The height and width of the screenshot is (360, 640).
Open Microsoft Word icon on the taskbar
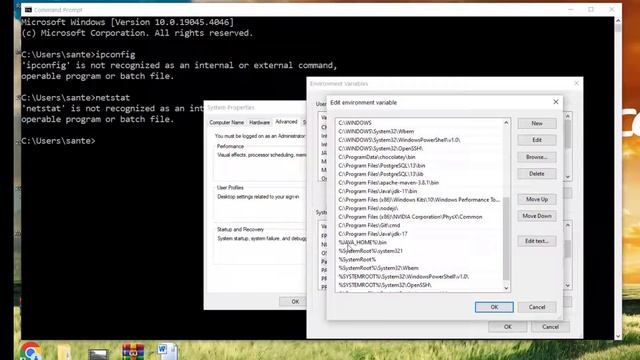point(167,351)
